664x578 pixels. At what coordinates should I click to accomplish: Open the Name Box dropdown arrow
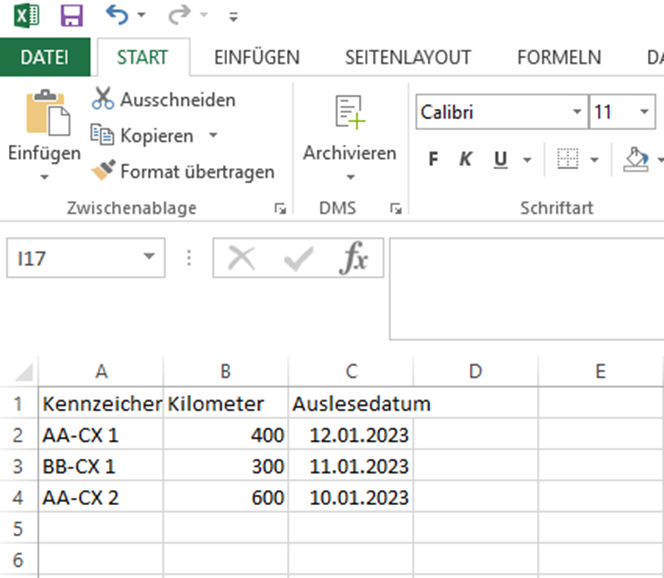point(149,258)
